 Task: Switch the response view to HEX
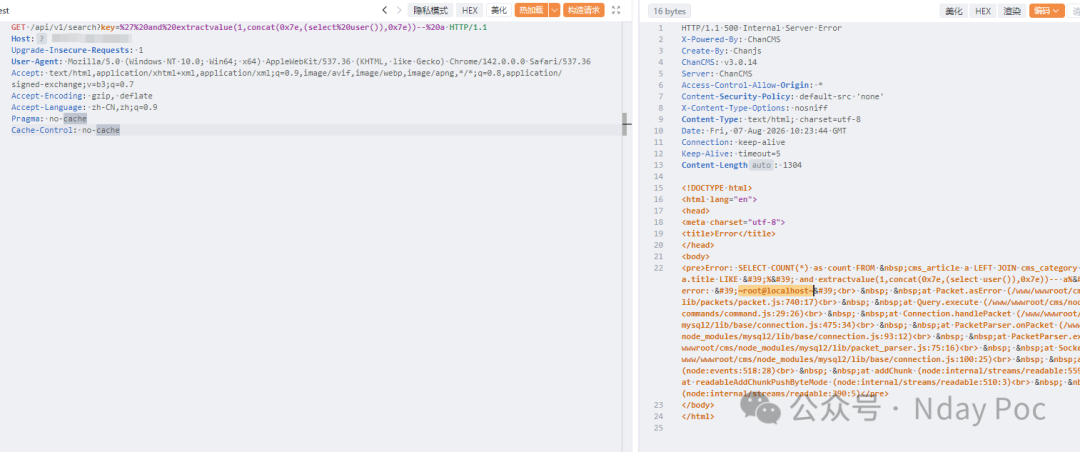pyautogui.click(x=983, y=11)
